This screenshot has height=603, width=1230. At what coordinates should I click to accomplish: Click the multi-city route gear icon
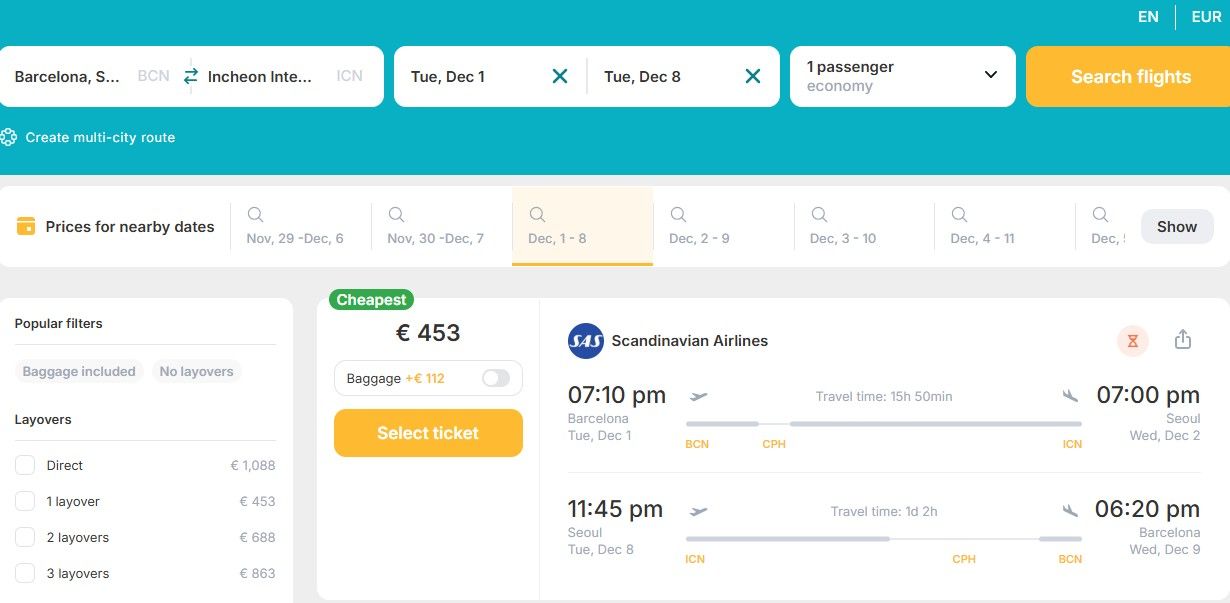[9, 138]
